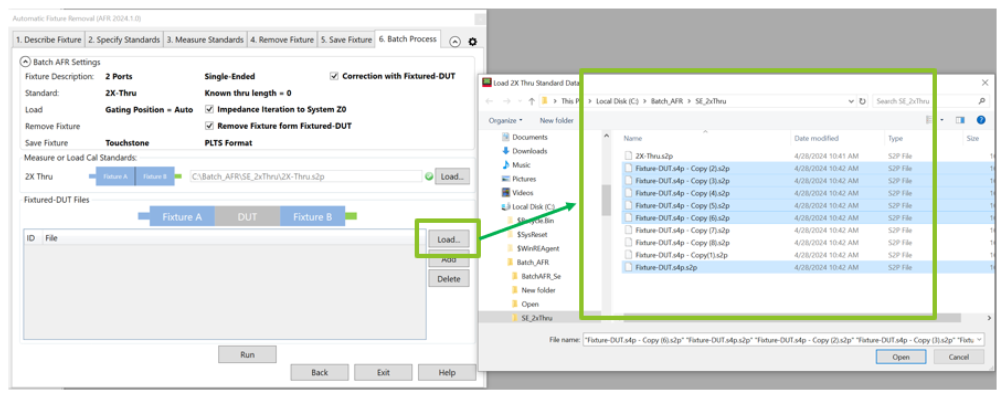Click the search magnifier in SE_2xThru box

pyautogui.click(x=981, y=101)
